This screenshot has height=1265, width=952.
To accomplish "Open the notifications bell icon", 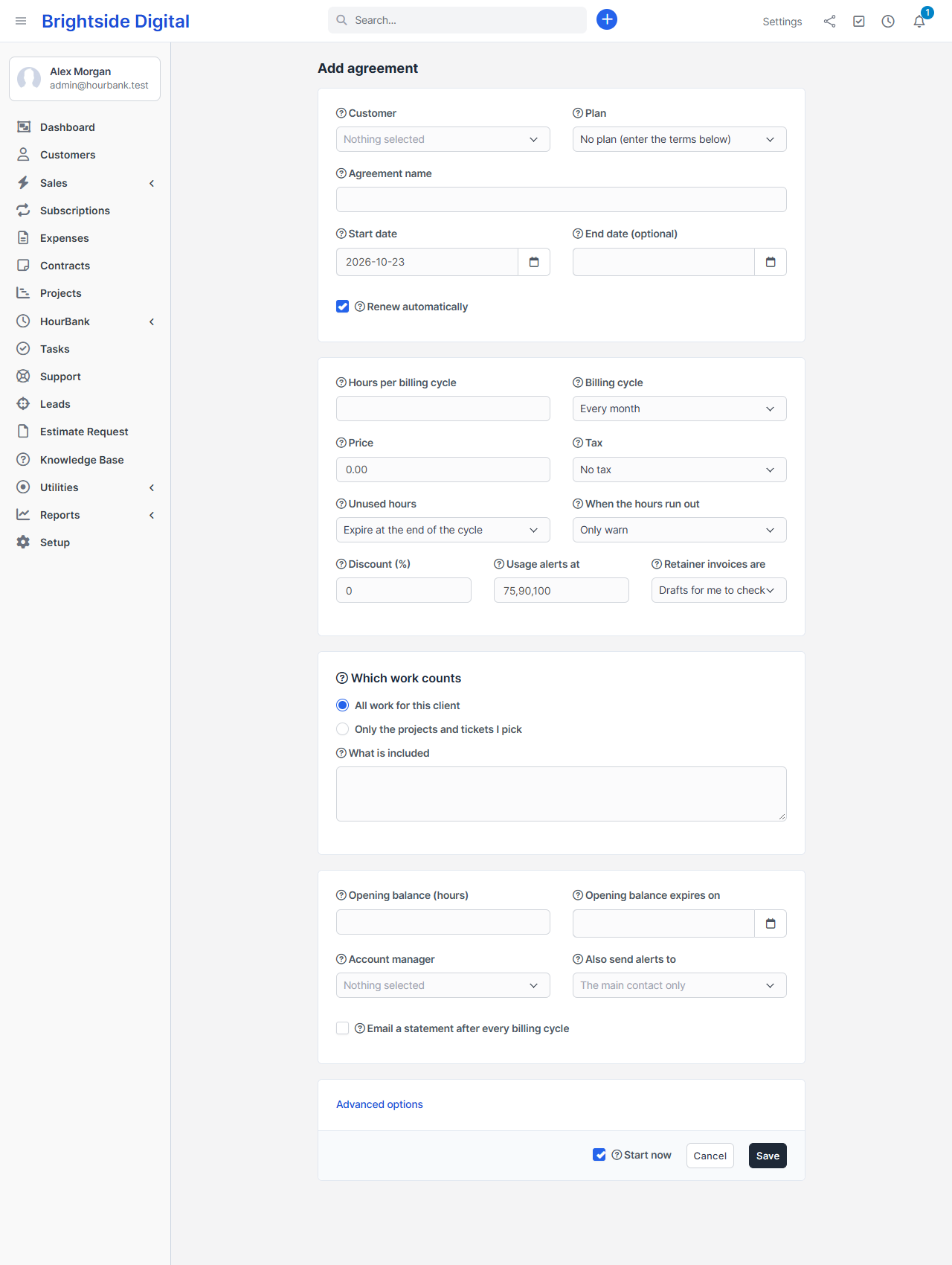I will (x=919, y=22).
